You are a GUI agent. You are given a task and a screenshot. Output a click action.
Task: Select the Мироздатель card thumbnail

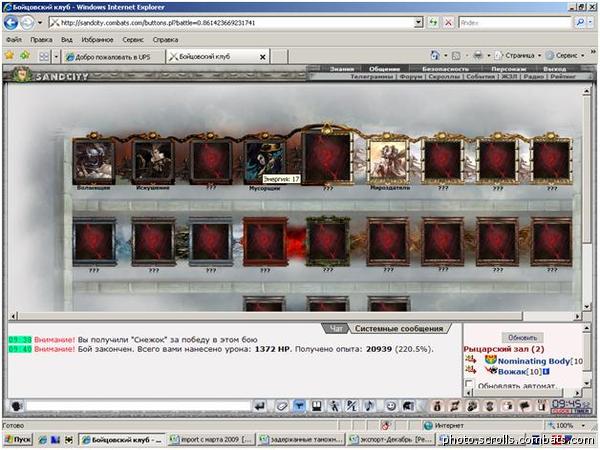(x=387, y=160)
